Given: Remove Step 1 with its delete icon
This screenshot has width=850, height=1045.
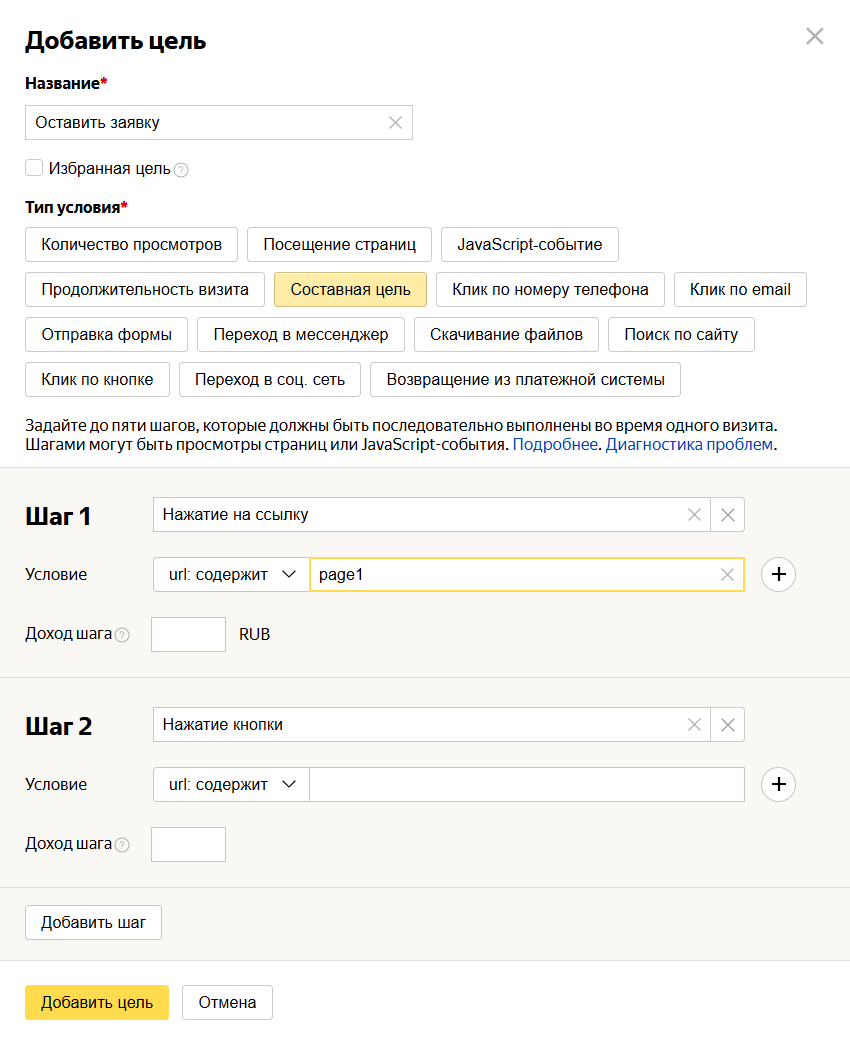Looking at the screenshot, I should tap(728, 515).
